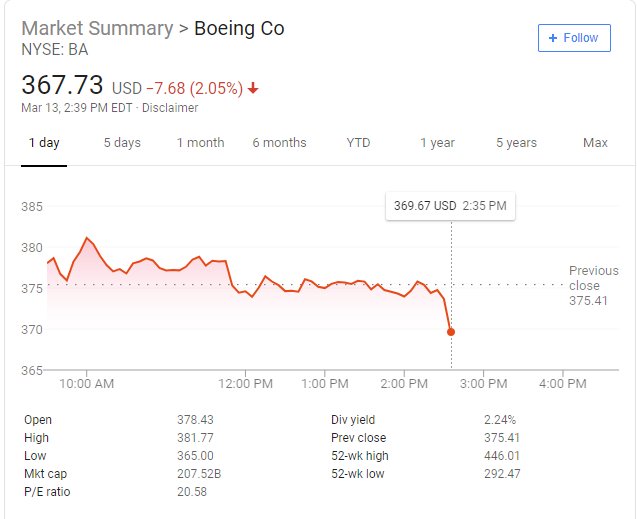Click the Follow button
Screen dimensions: 637x519
(x=573, y=38)
